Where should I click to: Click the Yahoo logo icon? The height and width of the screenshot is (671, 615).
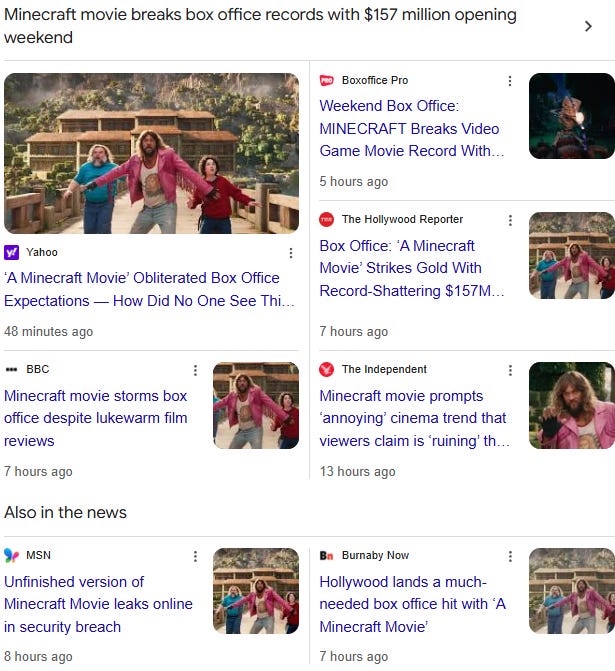point(12,252)
